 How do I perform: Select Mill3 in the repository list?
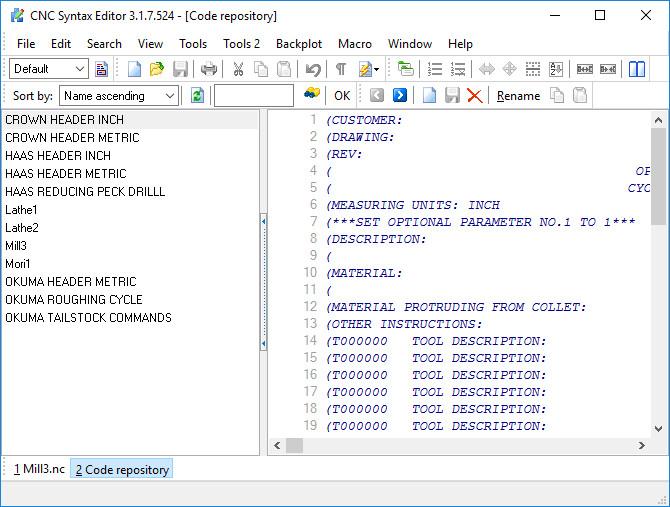point(131,246)
